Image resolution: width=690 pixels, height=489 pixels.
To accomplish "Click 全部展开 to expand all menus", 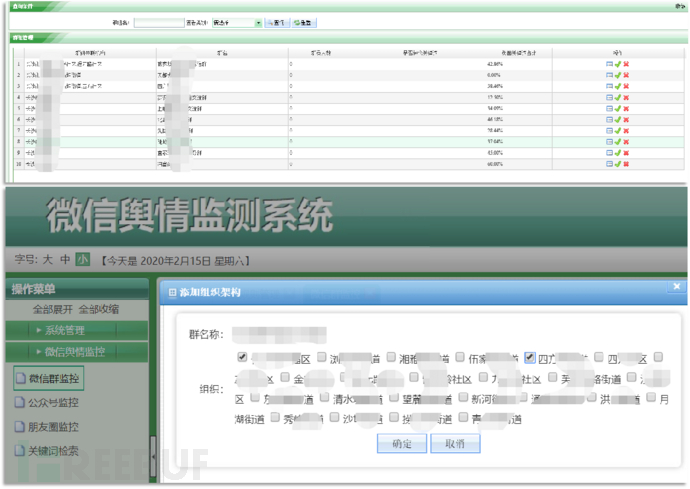I will pos(53,309).
